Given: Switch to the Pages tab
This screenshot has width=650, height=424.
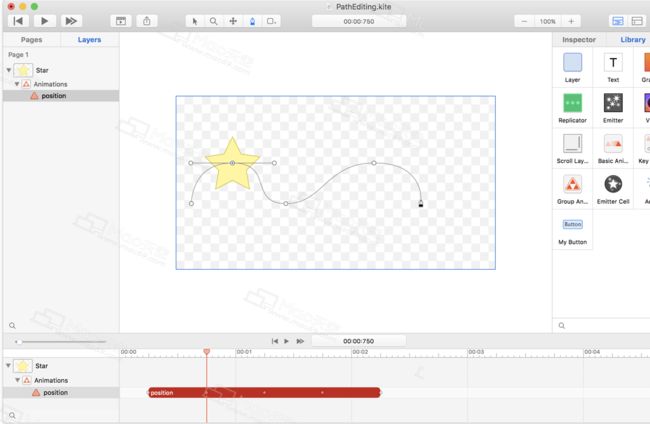Looking at the screenshot, I should [32, 39].
